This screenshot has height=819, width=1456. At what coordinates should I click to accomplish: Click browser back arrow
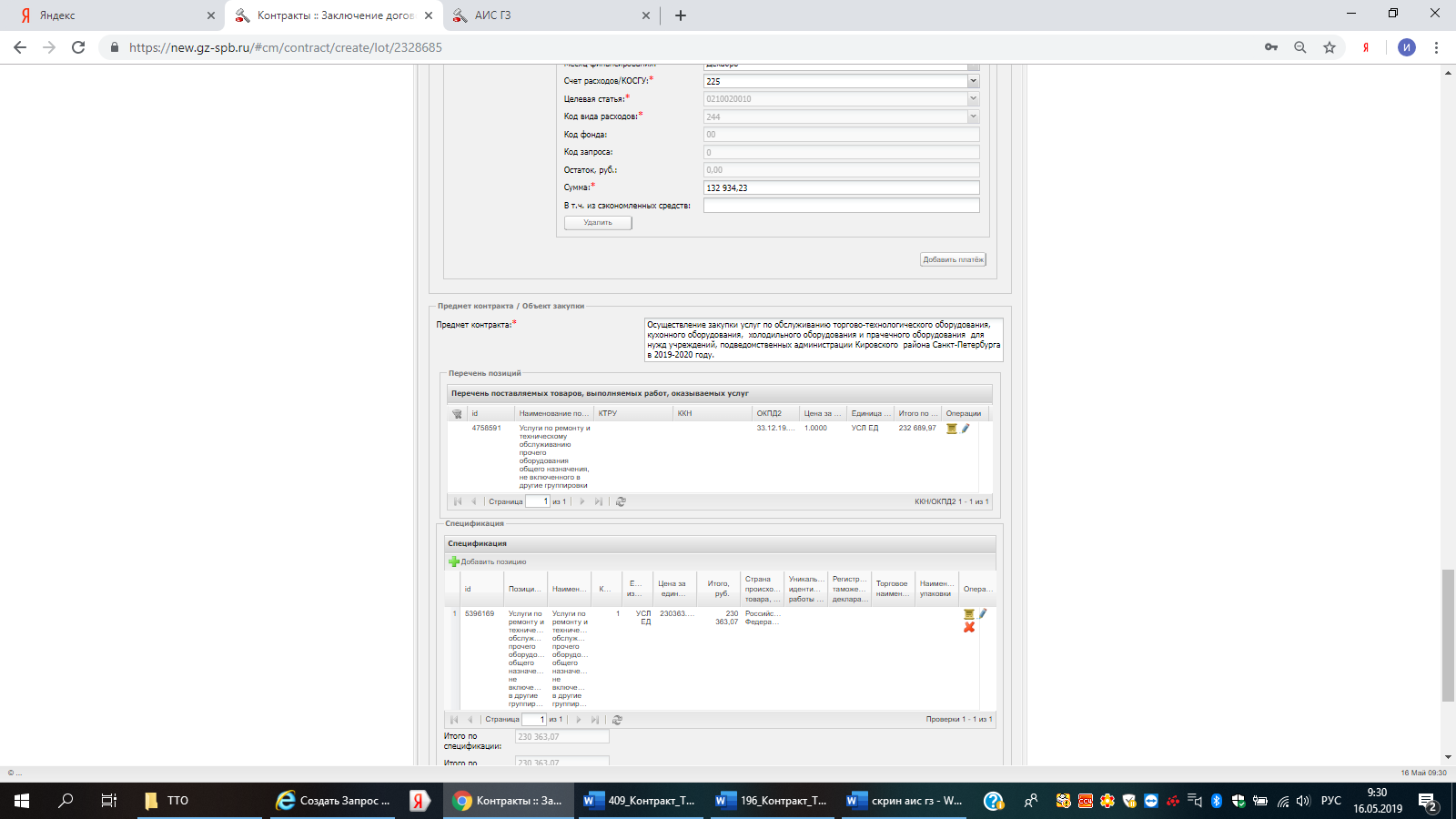pos(20,47)
